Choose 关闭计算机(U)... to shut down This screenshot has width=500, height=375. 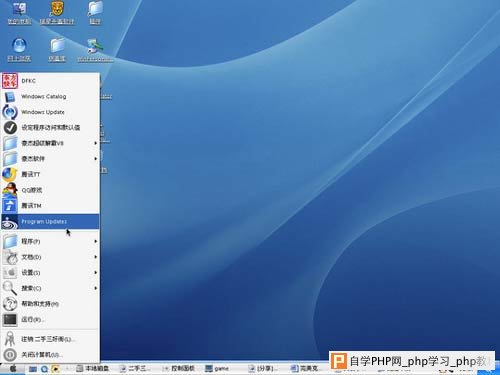coord(50,355)
